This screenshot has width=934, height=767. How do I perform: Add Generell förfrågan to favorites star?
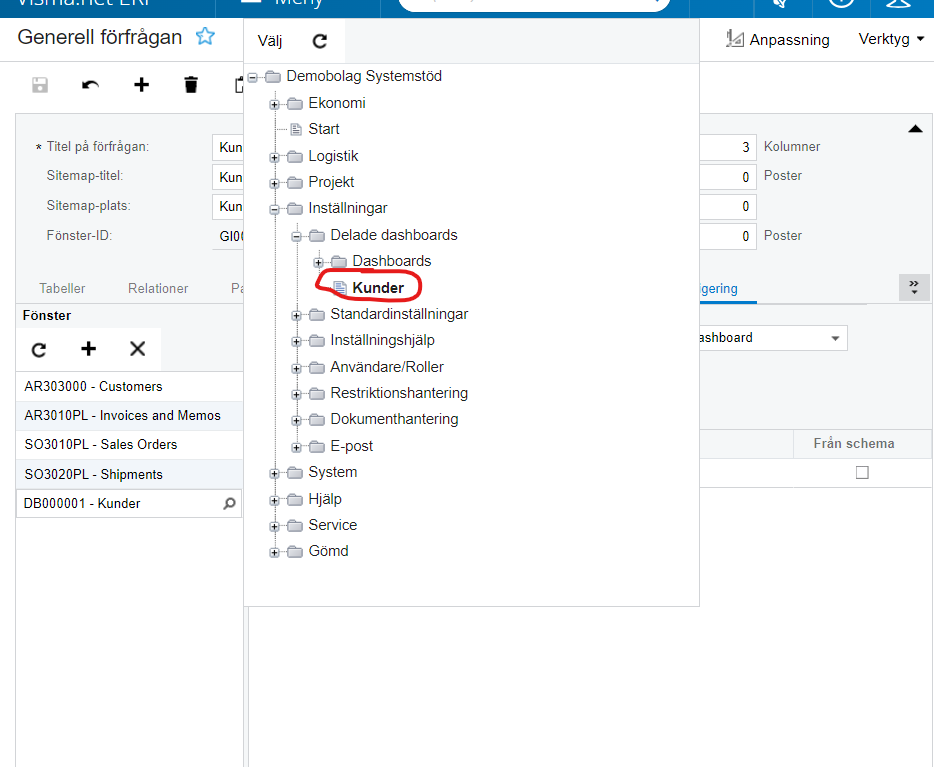point(205,36)
